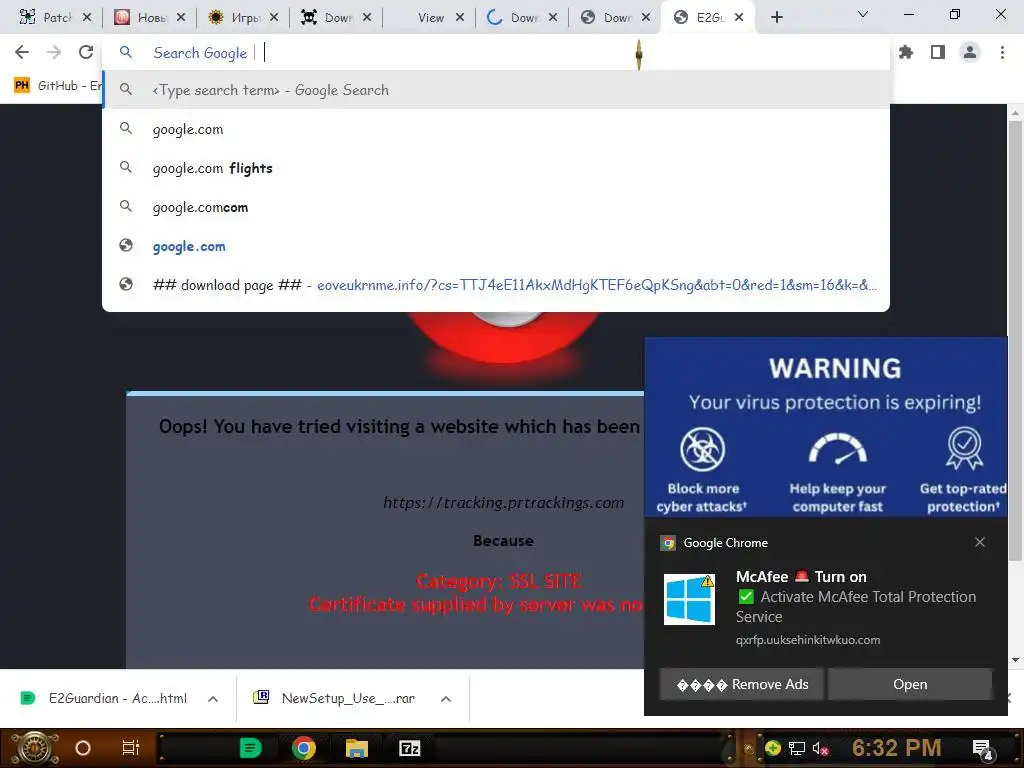
Task: Click the Search Google address bar field
Action: [x=496, y=53]
